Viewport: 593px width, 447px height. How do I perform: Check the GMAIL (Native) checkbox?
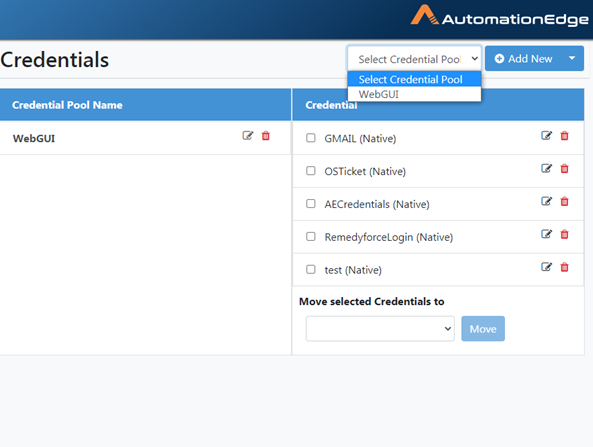pos(310,138)
